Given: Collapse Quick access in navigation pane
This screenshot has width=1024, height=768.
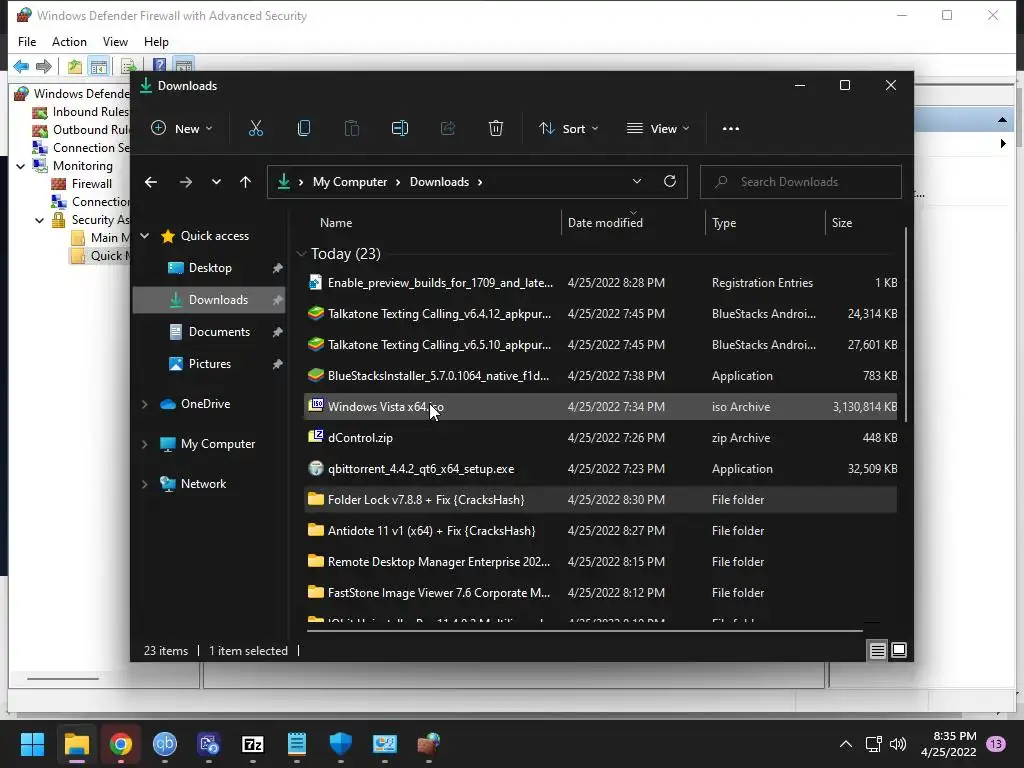Looking at the screenshot, I should coord(145,236).
